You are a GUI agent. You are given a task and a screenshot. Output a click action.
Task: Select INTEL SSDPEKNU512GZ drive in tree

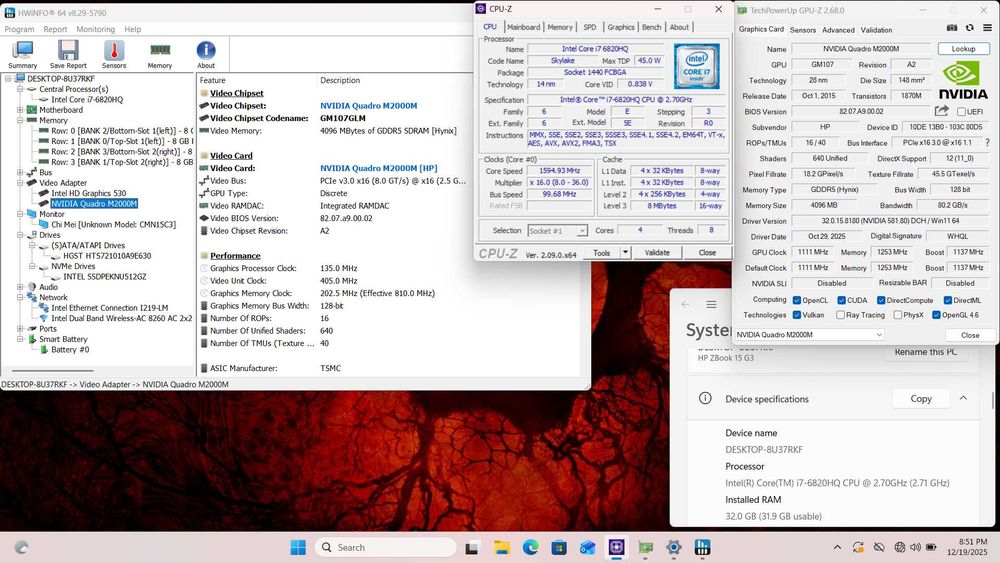pos(105,277)
